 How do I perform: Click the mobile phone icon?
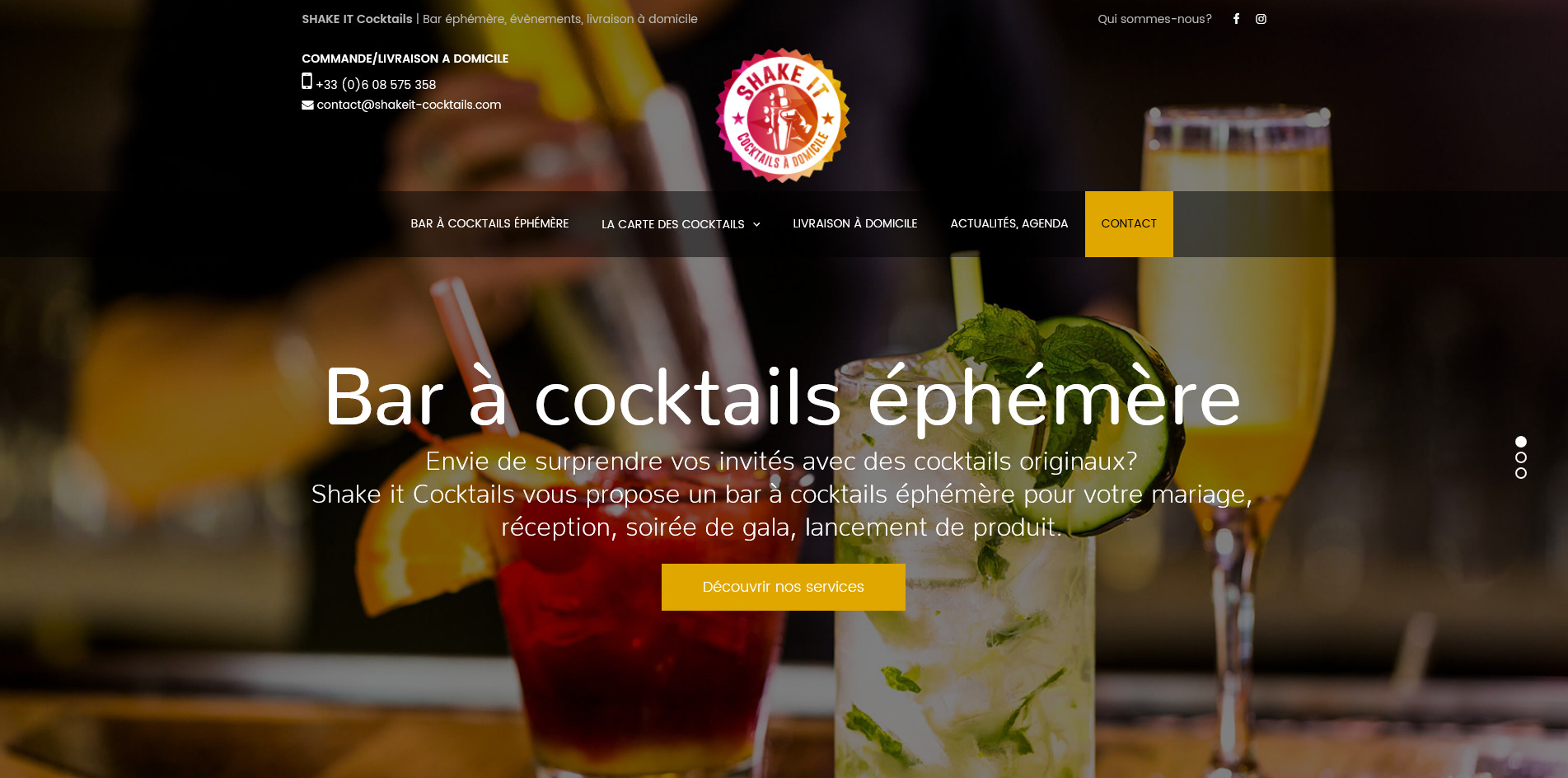click(x=307, y=82)
